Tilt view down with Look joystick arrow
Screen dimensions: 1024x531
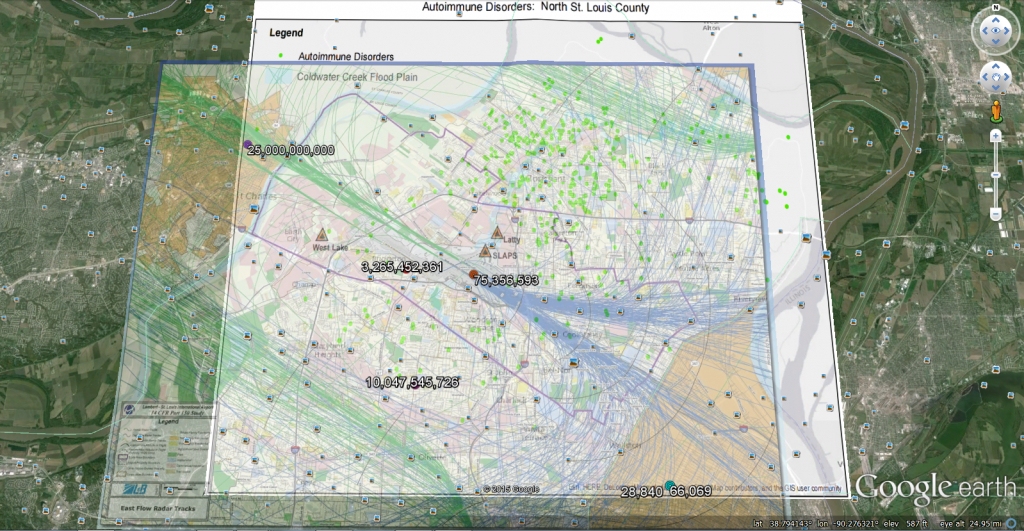(x=995, y=42)
